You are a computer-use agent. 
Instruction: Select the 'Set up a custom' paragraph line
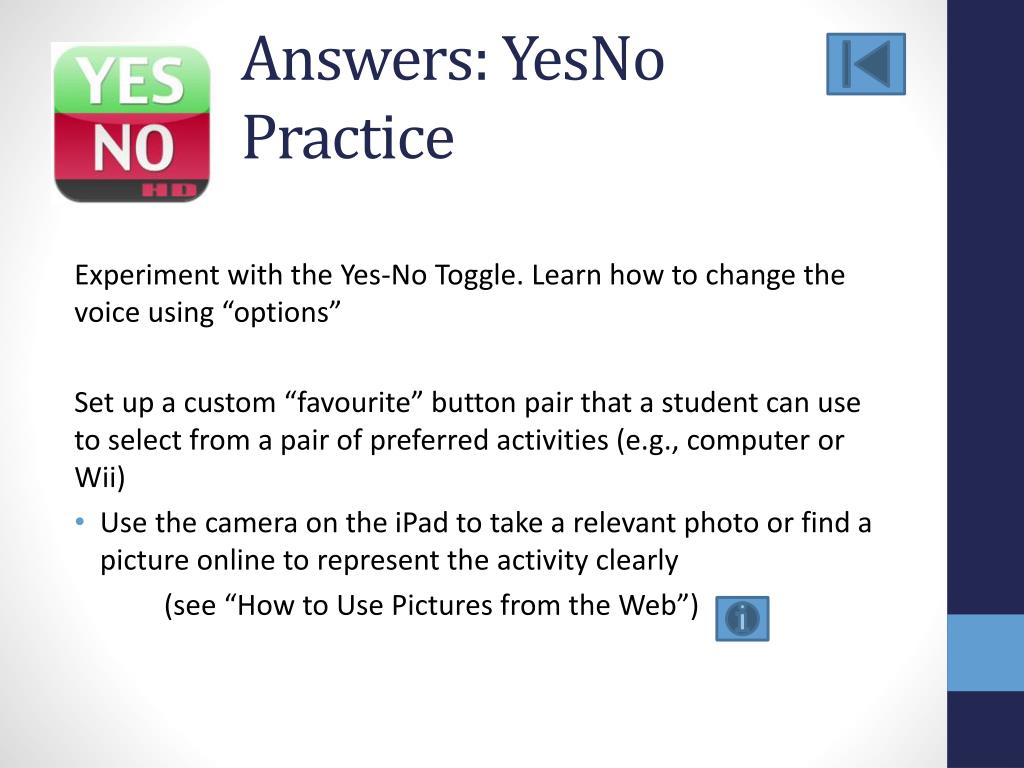467,403
